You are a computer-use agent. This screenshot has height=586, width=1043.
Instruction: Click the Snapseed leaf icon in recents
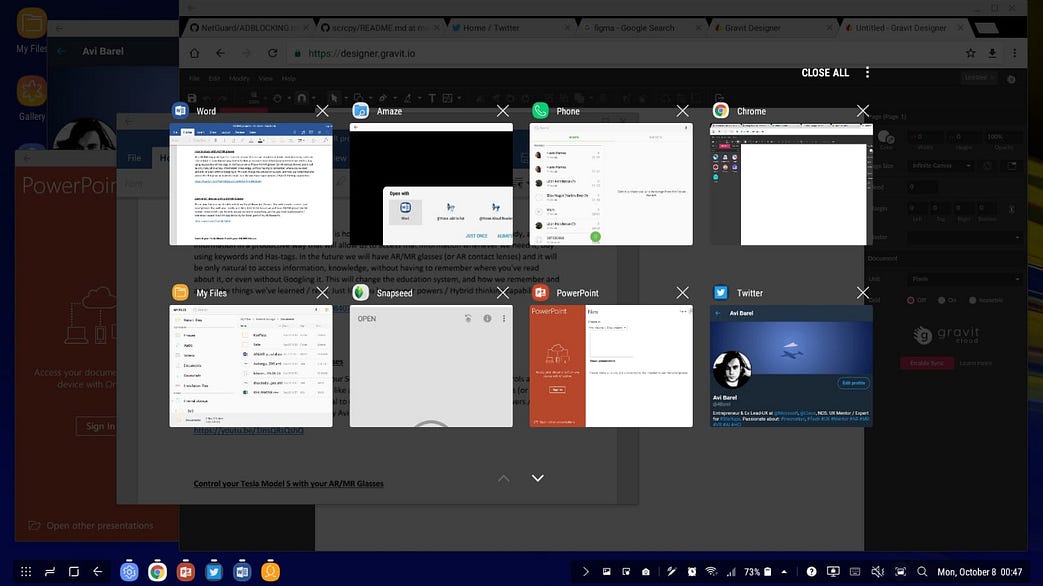pos(361,293)
